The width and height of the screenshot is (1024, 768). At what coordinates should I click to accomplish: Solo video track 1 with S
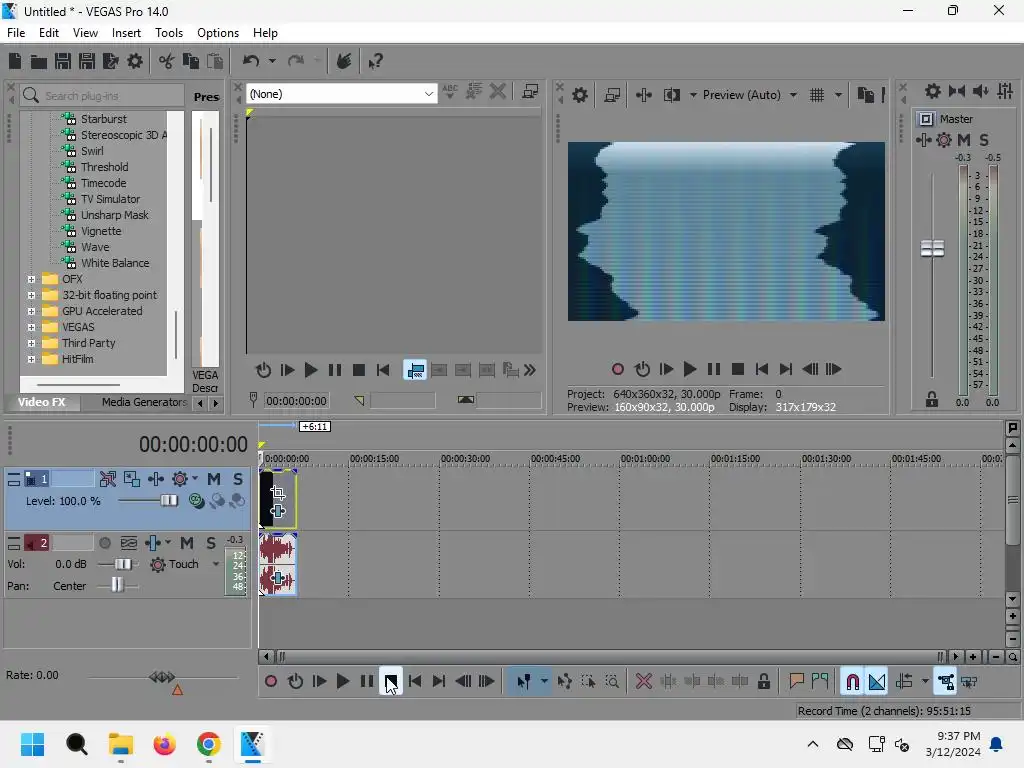(x=238, y=479)
